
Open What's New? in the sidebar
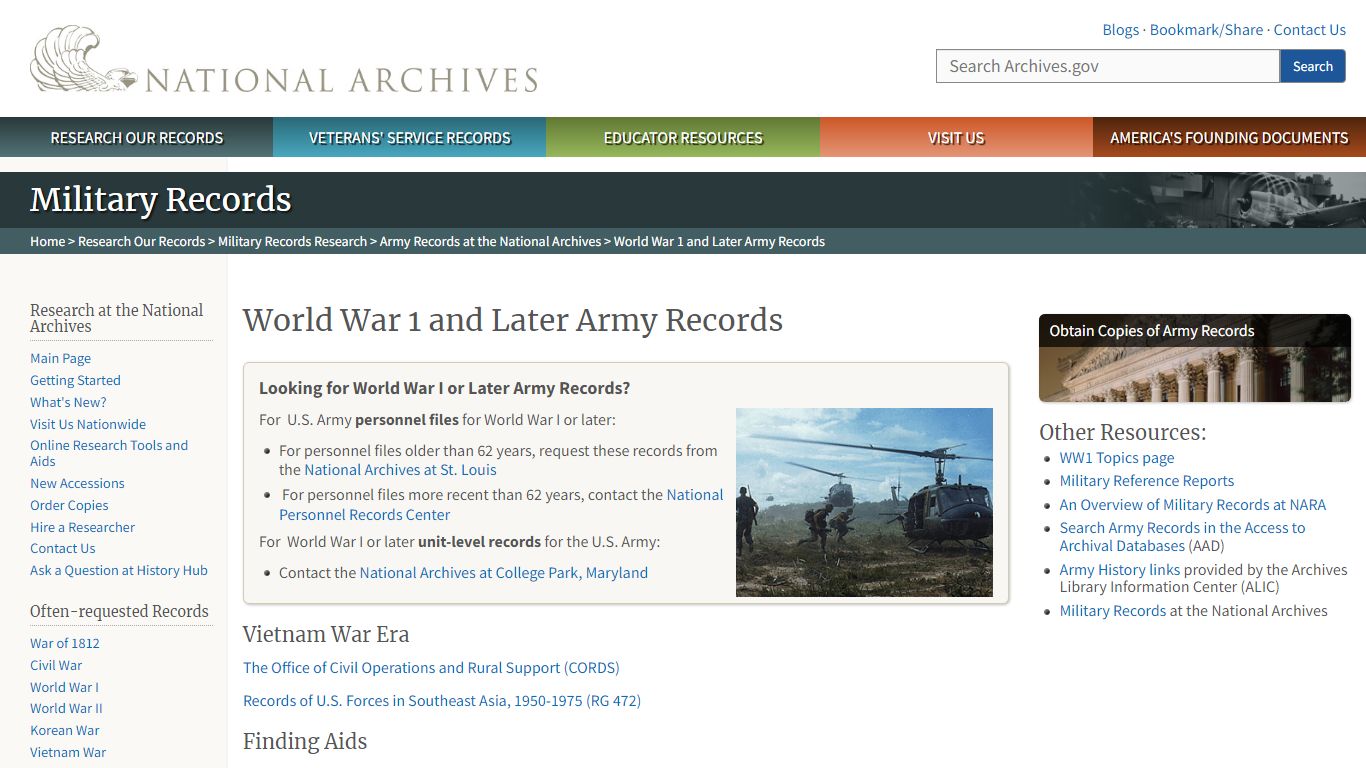tap(68, 402)
